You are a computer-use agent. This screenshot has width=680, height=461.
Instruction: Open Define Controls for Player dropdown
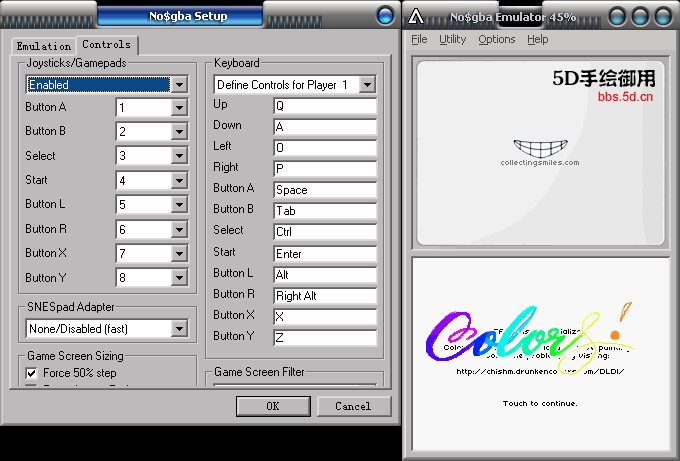367,85
